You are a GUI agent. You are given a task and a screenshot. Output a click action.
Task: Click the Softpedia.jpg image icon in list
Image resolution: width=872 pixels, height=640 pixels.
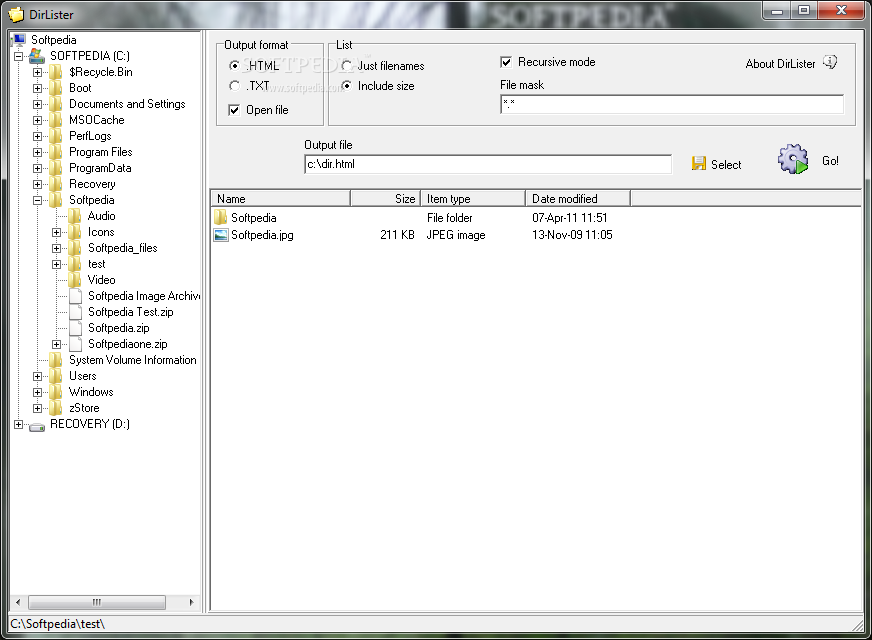(x=221, y=235)
